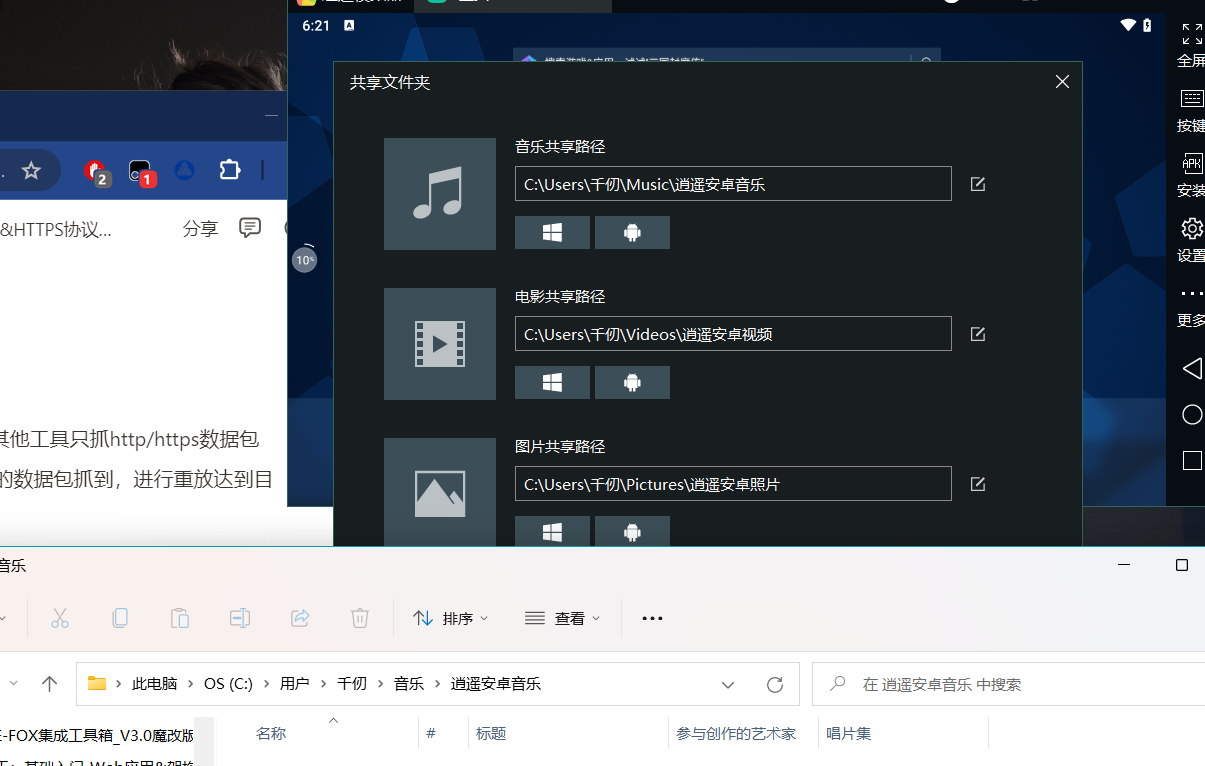1205x766 pixels.
Task: Click the picture share path field
Action: pyautogui.click(x=733, y=484)
